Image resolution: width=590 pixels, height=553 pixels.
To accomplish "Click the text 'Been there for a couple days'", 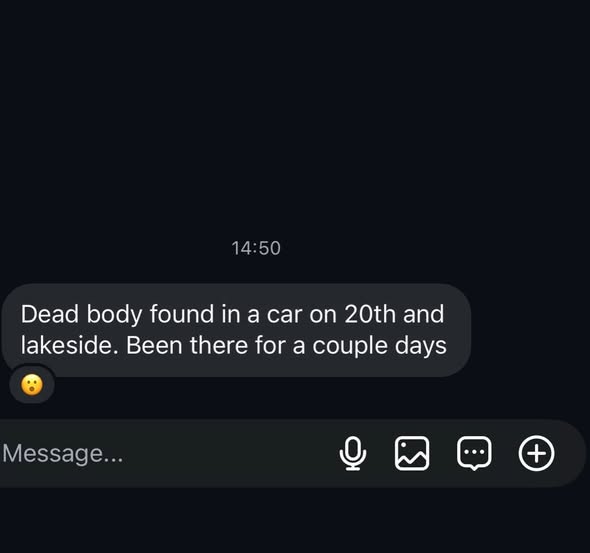I will (x=286, y=346).
